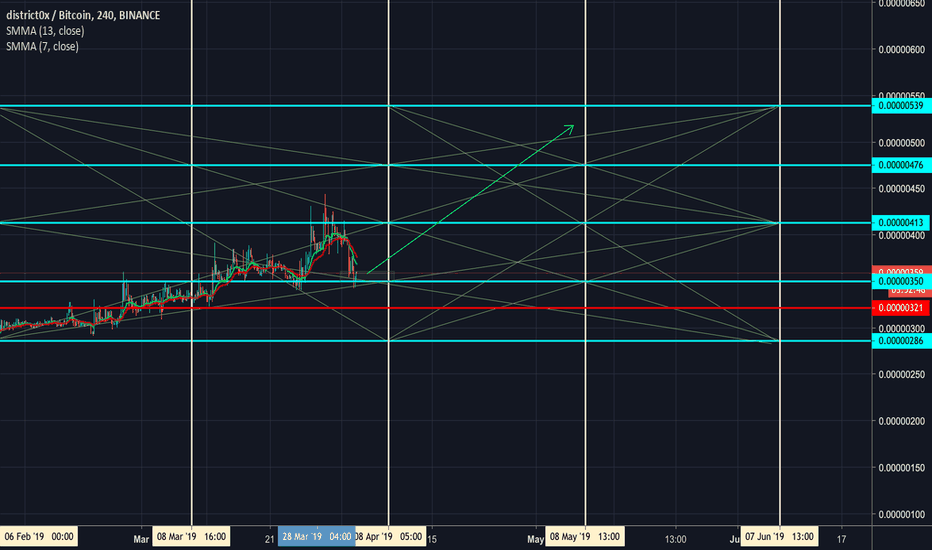The height and width of the screenshot is (550, 932).
Task: Click the 0.00000413 cyan price label
Action: point(901,222)
